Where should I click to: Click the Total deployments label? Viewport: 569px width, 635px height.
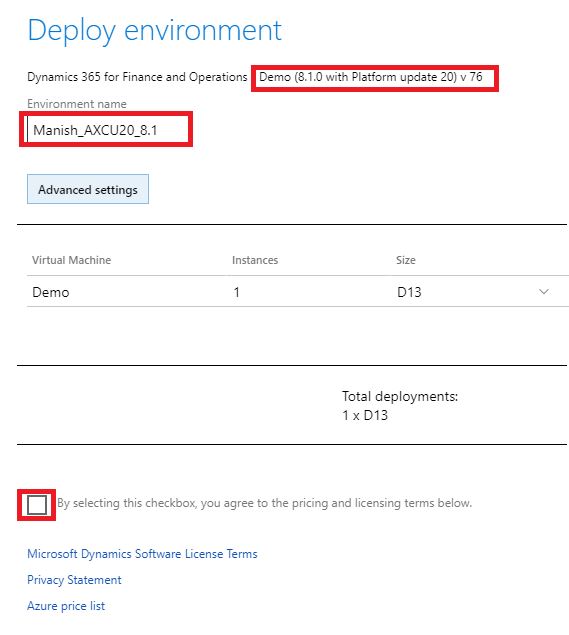point(400,396)
